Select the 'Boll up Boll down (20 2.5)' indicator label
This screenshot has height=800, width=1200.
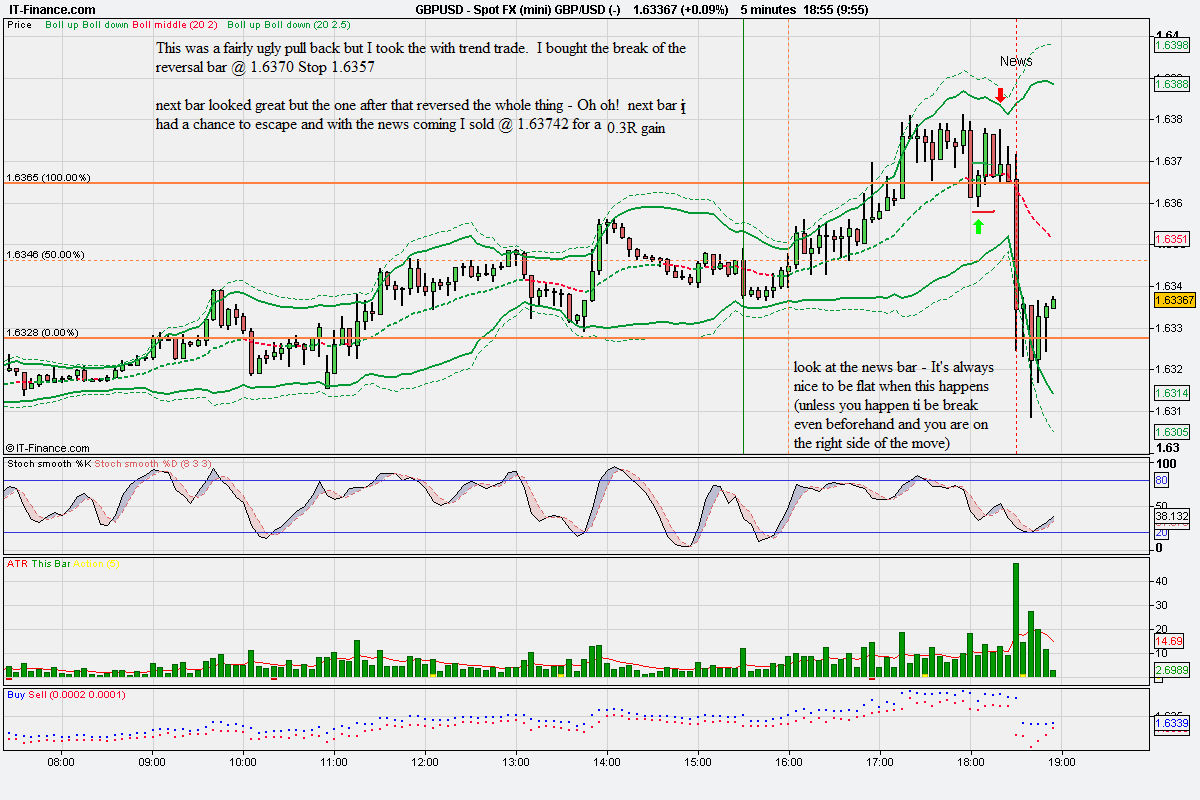[288, 24]
